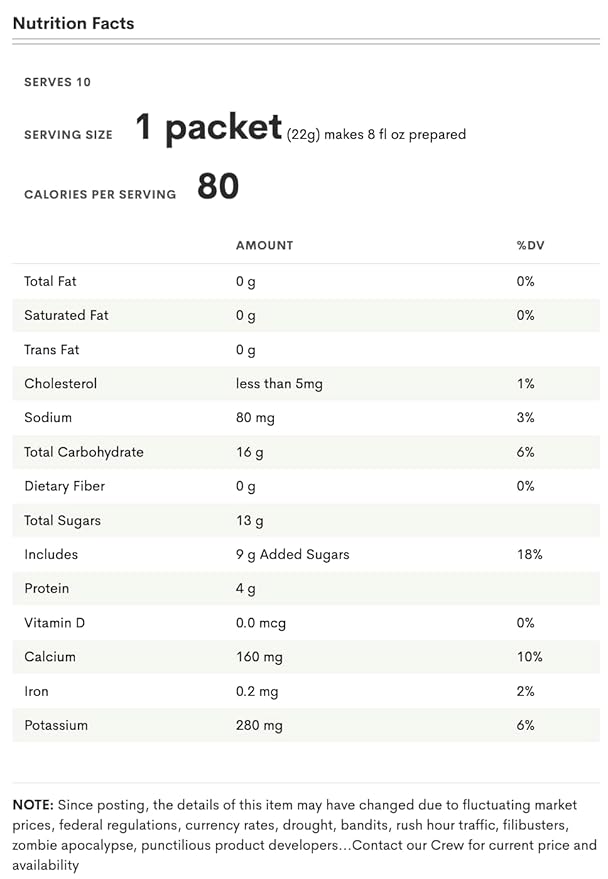Click the Protein row label
This screenshot has width=608, height=879.
coord(47,589)
